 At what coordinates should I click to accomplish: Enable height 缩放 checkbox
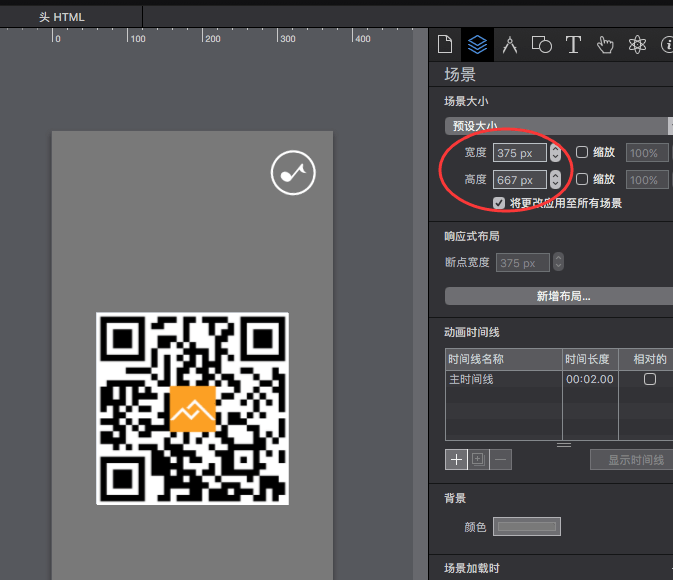click(x=582, y=179)
